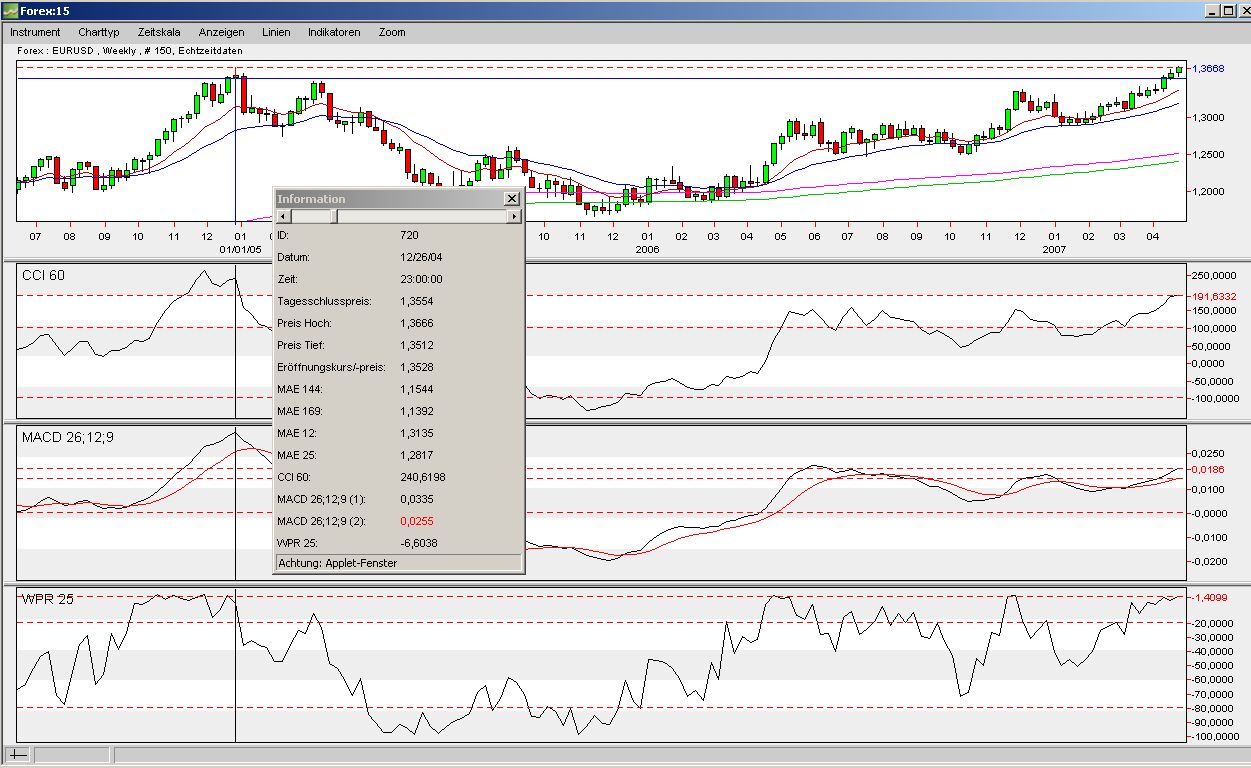
Task: Open the Charttyp menu
Action: coord(98,32)
